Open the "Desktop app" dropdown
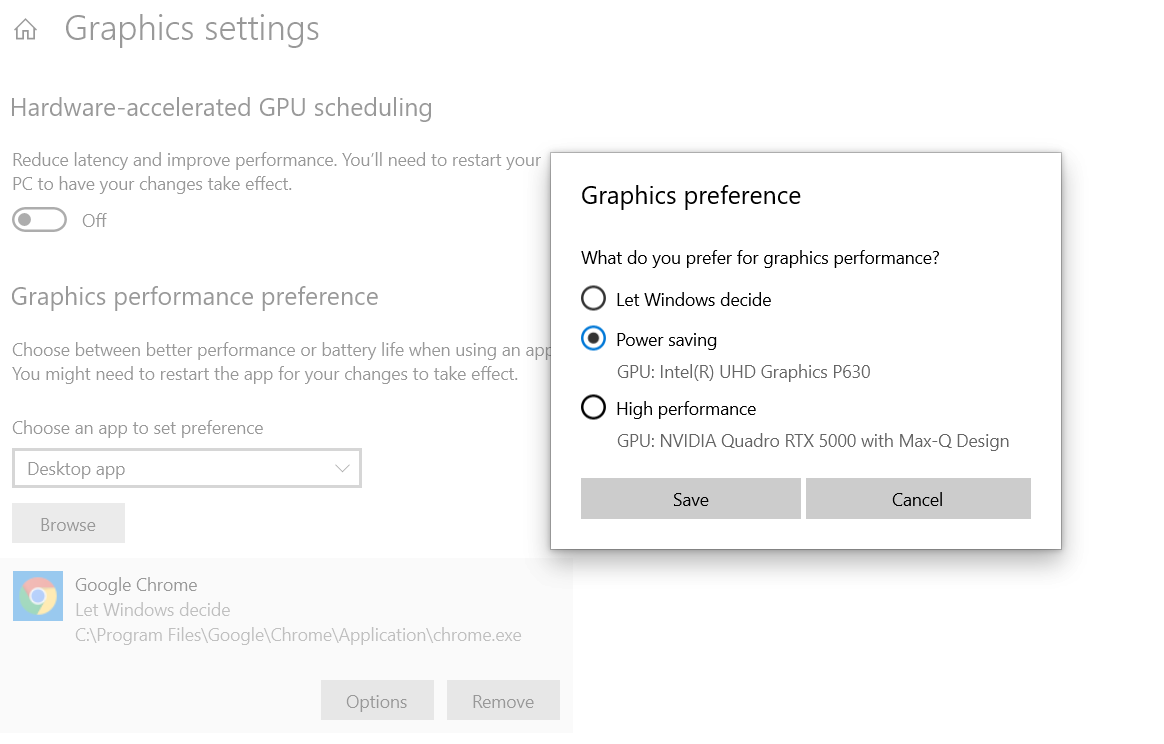 pyautogui.click(x=186, y=468)
